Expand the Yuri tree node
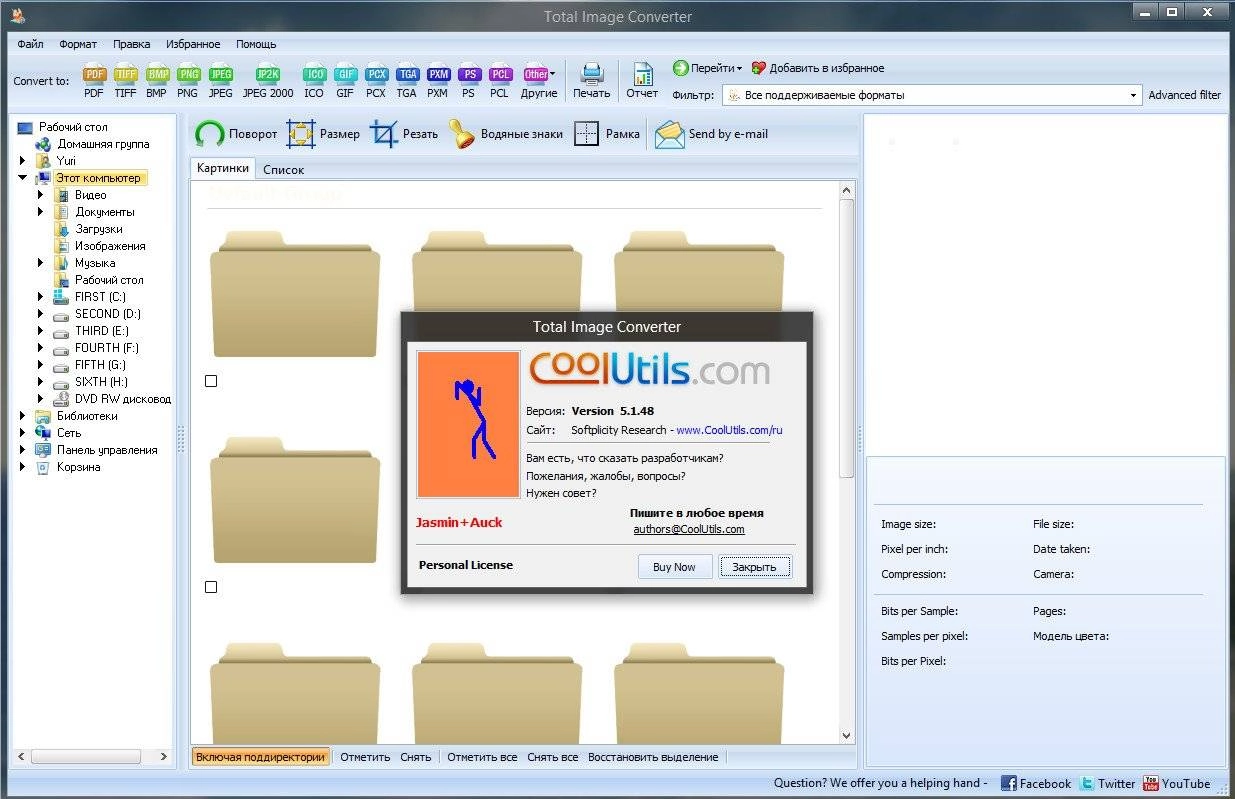1235x799 pixels. [x=23, y=160]
